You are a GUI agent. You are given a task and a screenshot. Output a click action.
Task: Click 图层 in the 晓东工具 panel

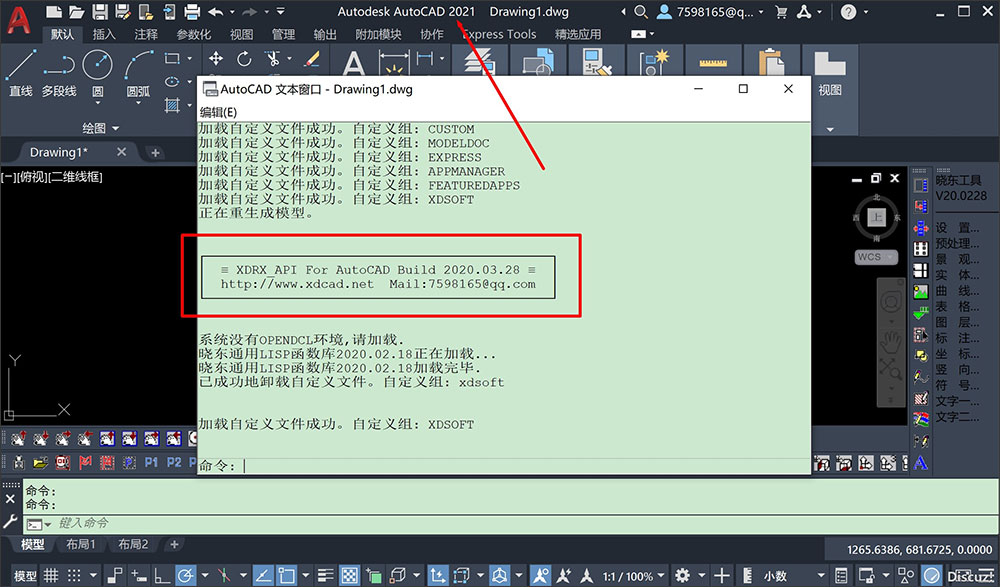[x=958, y=322]
